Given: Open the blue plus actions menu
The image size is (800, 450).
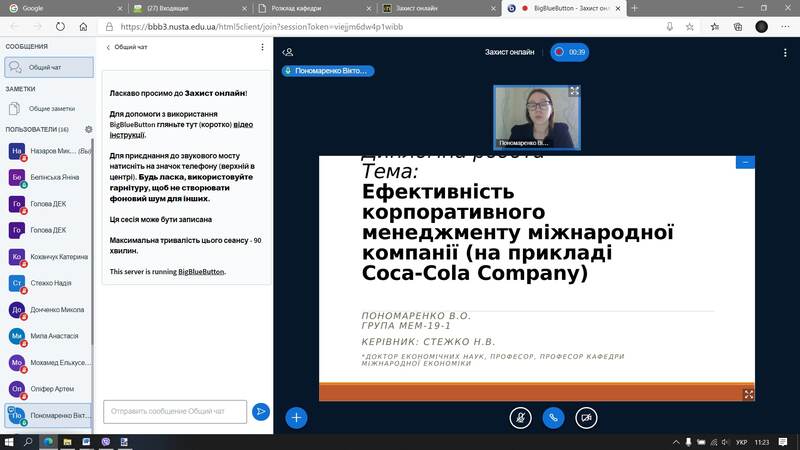Looking at the screenshot, I should tap(296, 418).
